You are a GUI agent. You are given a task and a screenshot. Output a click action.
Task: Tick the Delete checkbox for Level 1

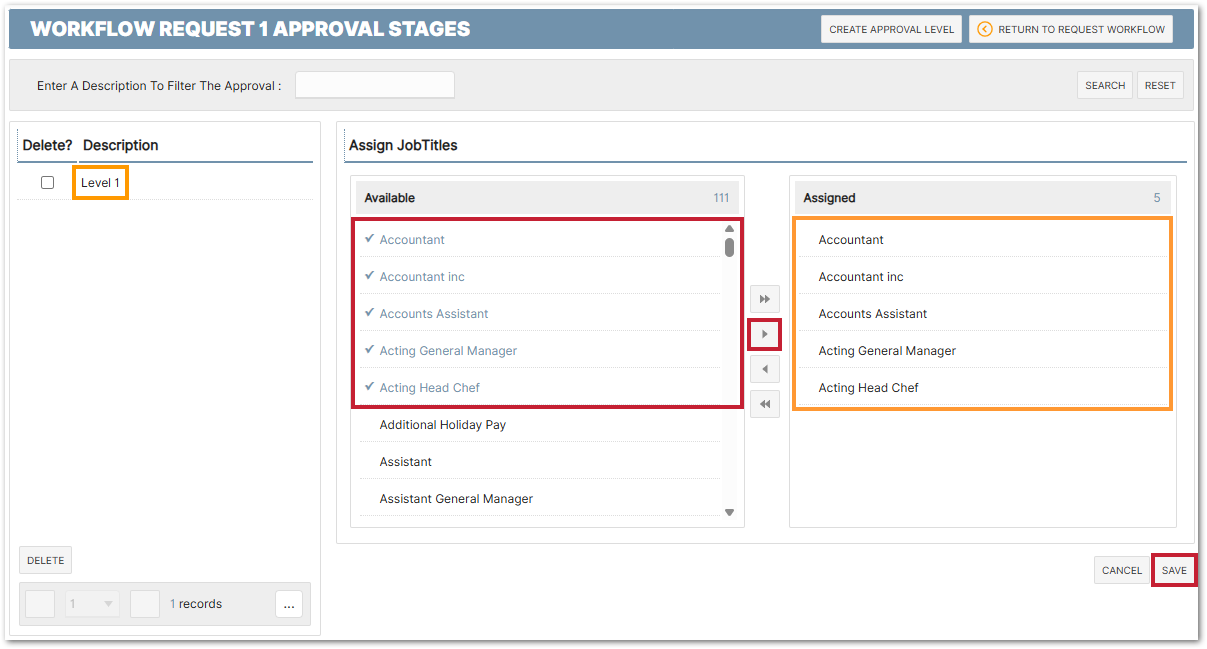click(47, 183)
